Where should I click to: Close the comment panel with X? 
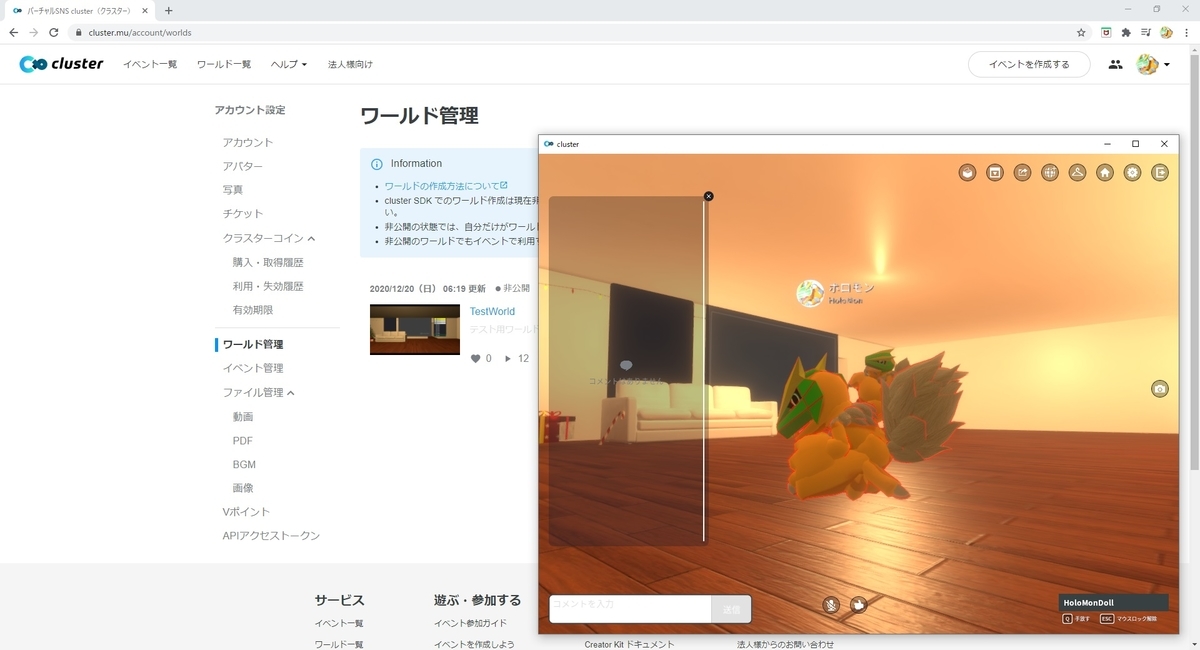(x=708, y=196)
